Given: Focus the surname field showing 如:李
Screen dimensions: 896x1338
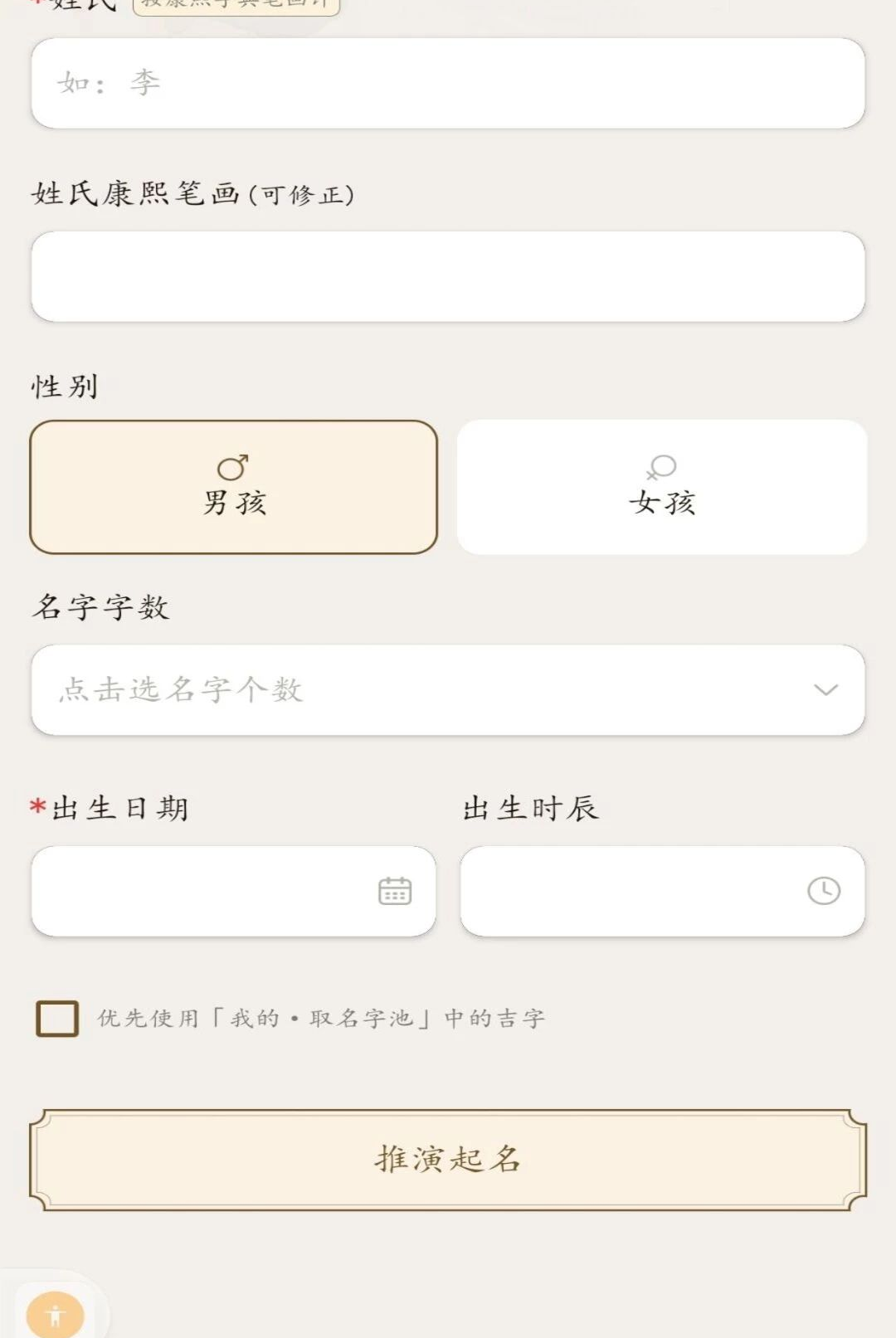Looking at the screenshot, I should point(448,83).
